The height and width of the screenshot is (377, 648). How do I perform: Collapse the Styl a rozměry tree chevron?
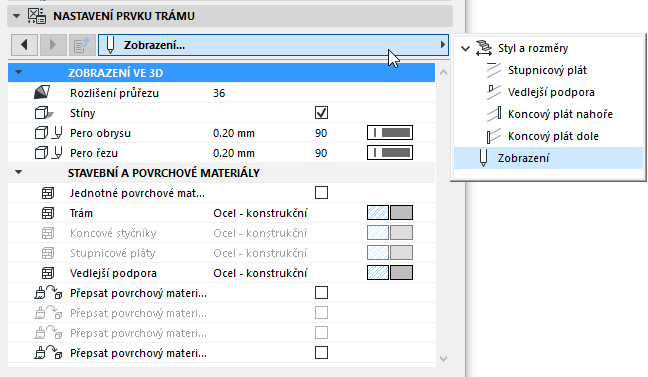tap(465, 48)
